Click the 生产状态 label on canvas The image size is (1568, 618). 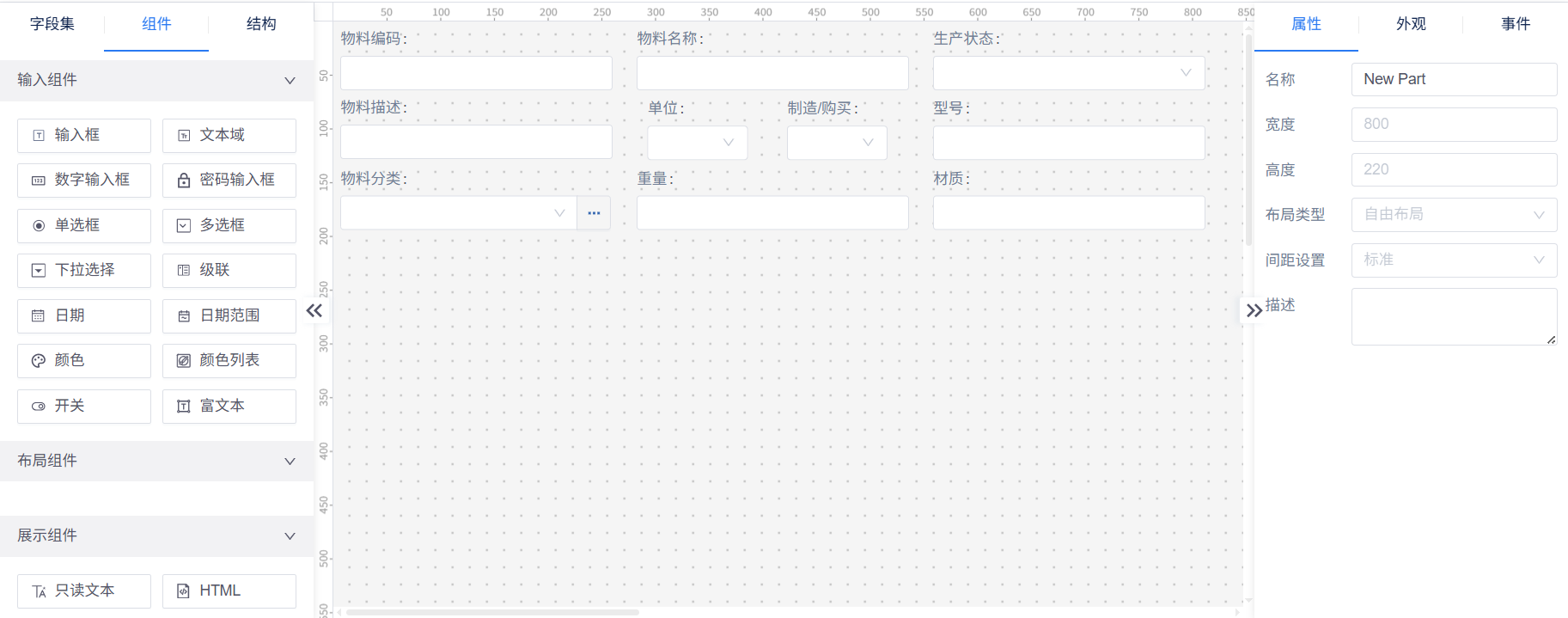(x=967, y=39)
